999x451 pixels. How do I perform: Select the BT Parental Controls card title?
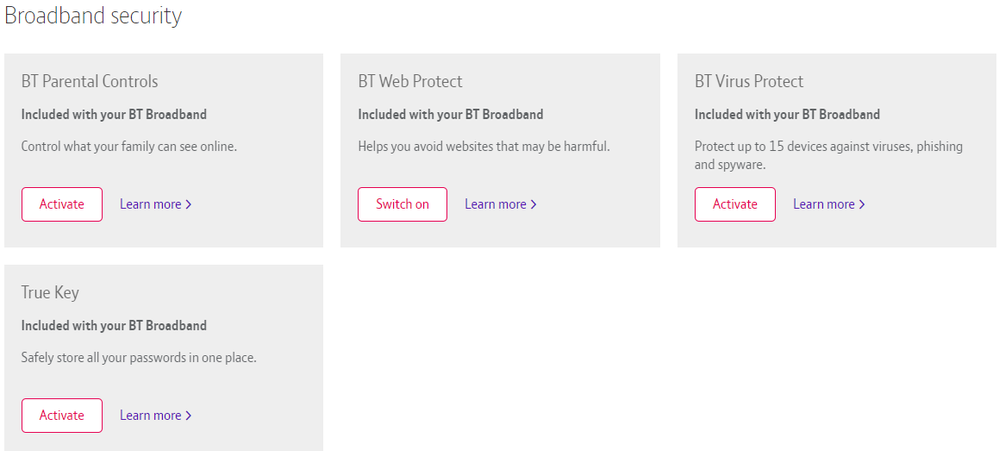pyautogui.click(x=89, y=82)
